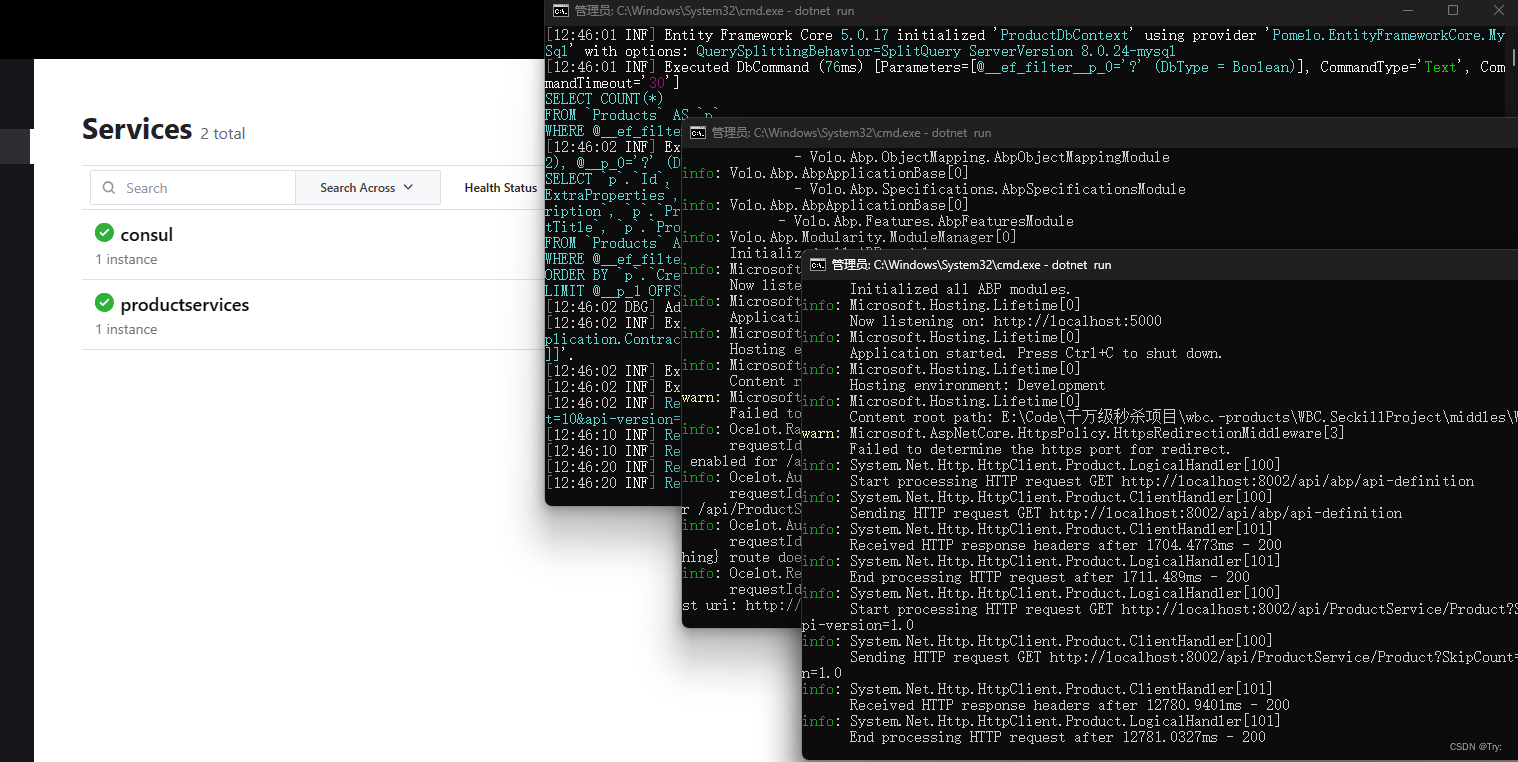Viewport: 1518px width, 762px height.
Task: Click 'Volo.Abp.ObjectMapping.AbpObjectMappingModule' line in middle console
Action: (981, 157)
